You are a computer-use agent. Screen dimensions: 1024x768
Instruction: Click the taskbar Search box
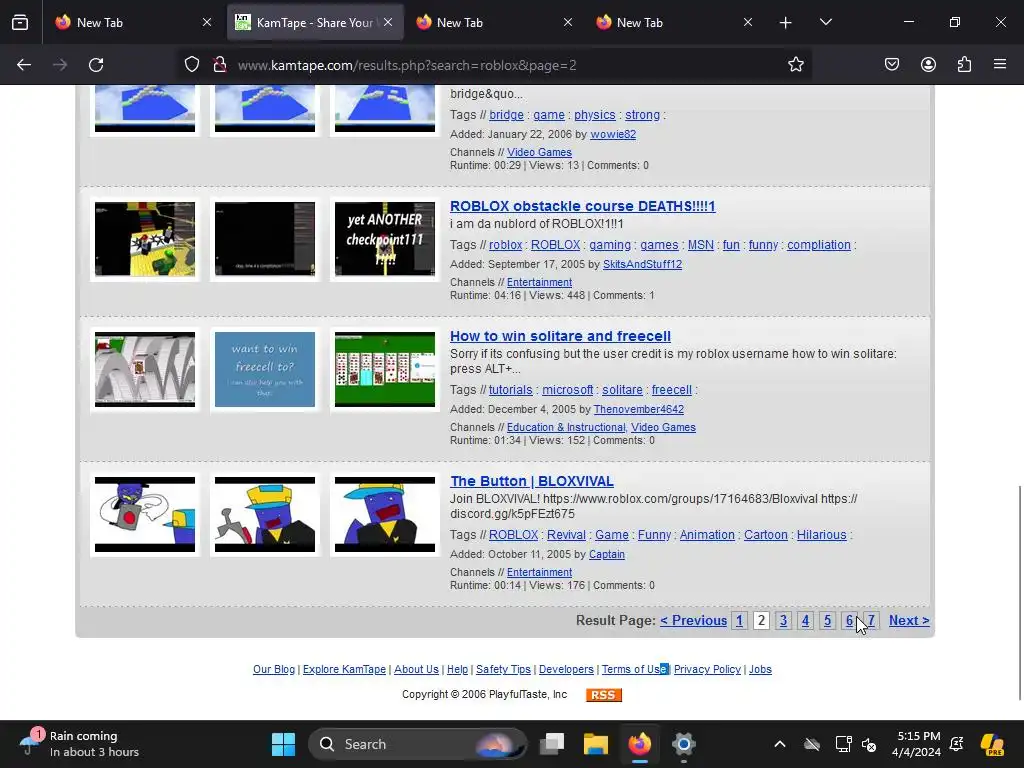pos(418,744)
